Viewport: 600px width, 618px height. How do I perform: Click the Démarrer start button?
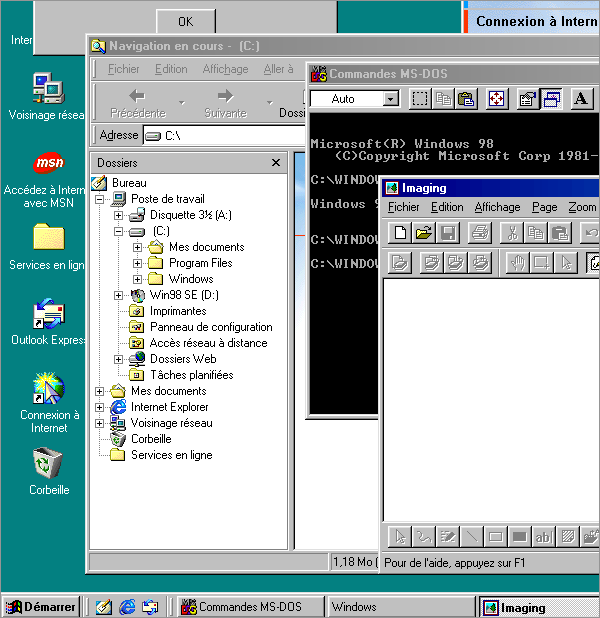pos(40,607)
